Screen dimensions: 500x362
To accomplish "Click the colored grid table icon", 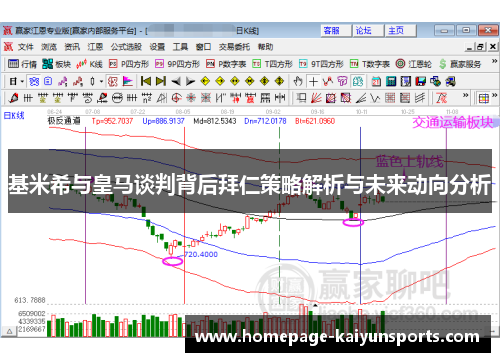I will tap(484, 98).
